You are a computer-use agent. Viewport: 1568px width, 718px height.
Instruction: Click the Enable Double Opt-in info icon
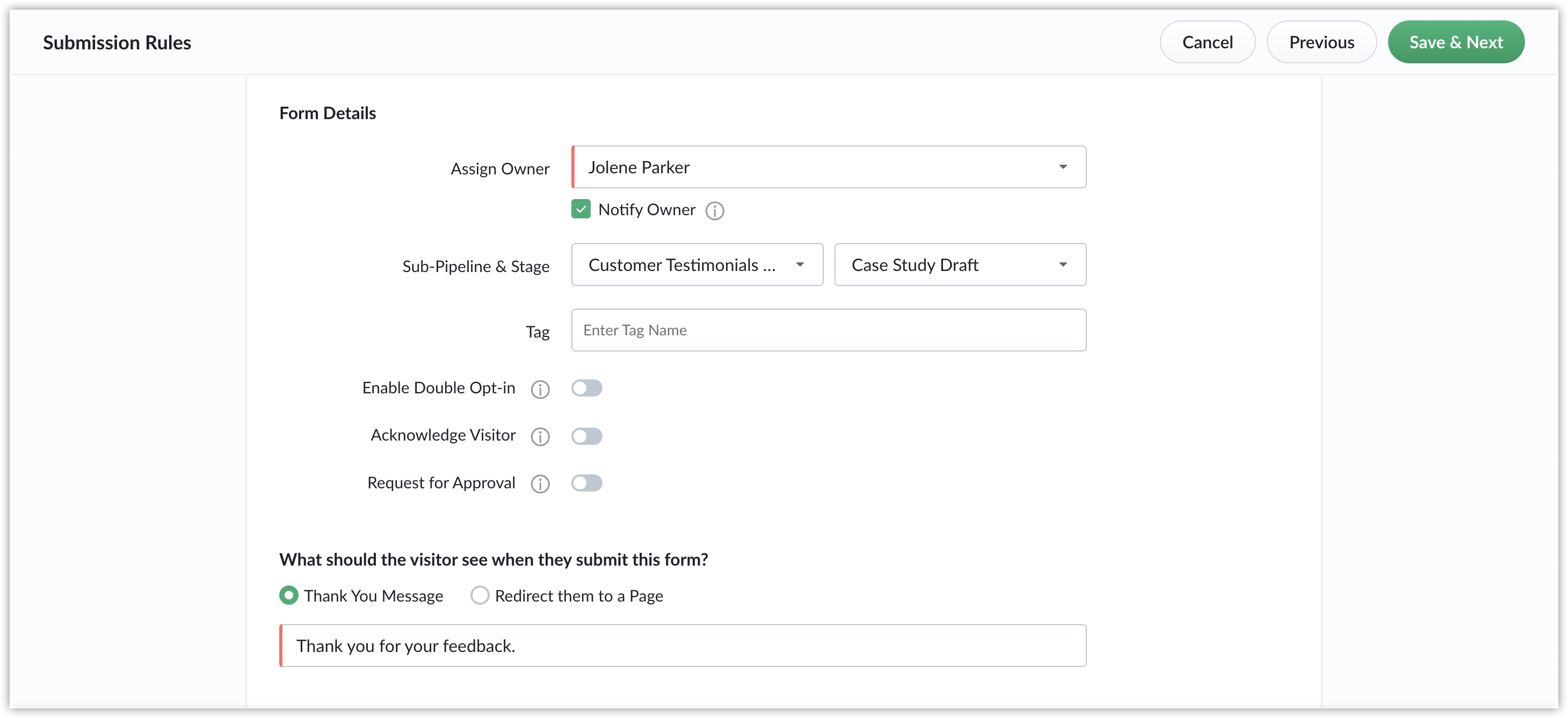click(x=540, y=389)
